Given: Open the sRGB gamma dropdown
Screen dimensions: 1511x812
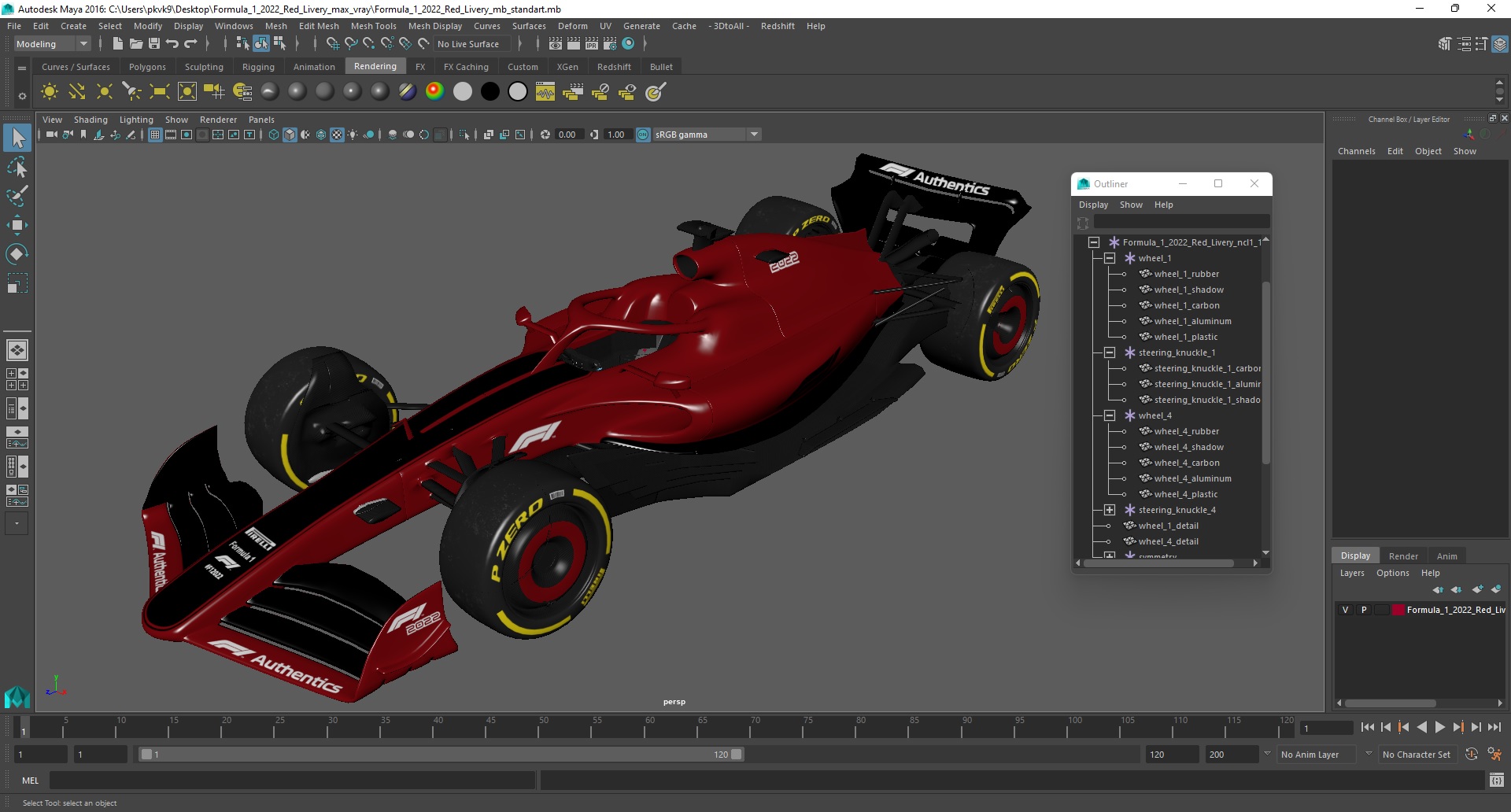Looking at the screenshot, I should (707, 135).
